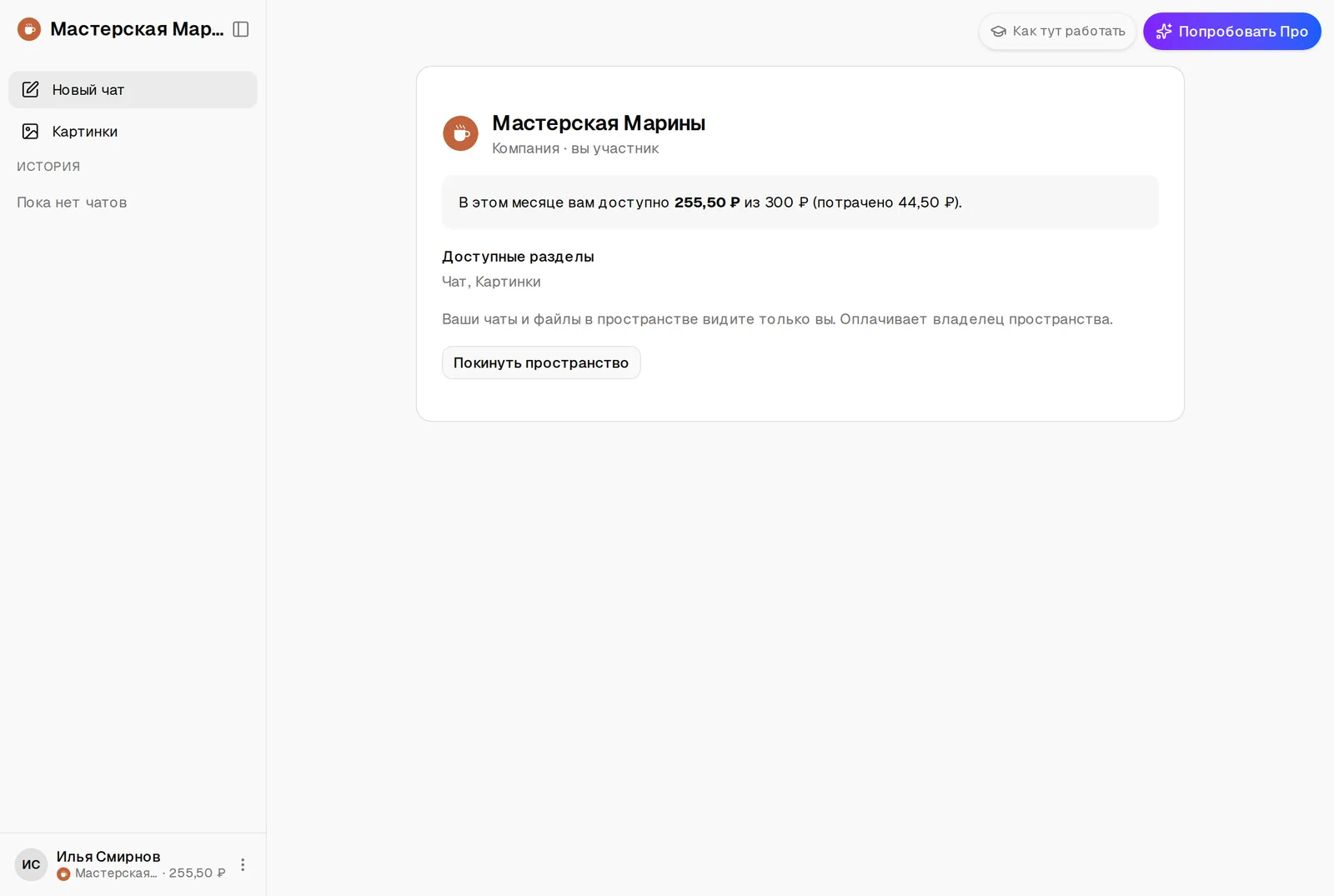Click the card heading Мастерская Марины
Viewport: 1334px width, 896px height.
point(599,123)
